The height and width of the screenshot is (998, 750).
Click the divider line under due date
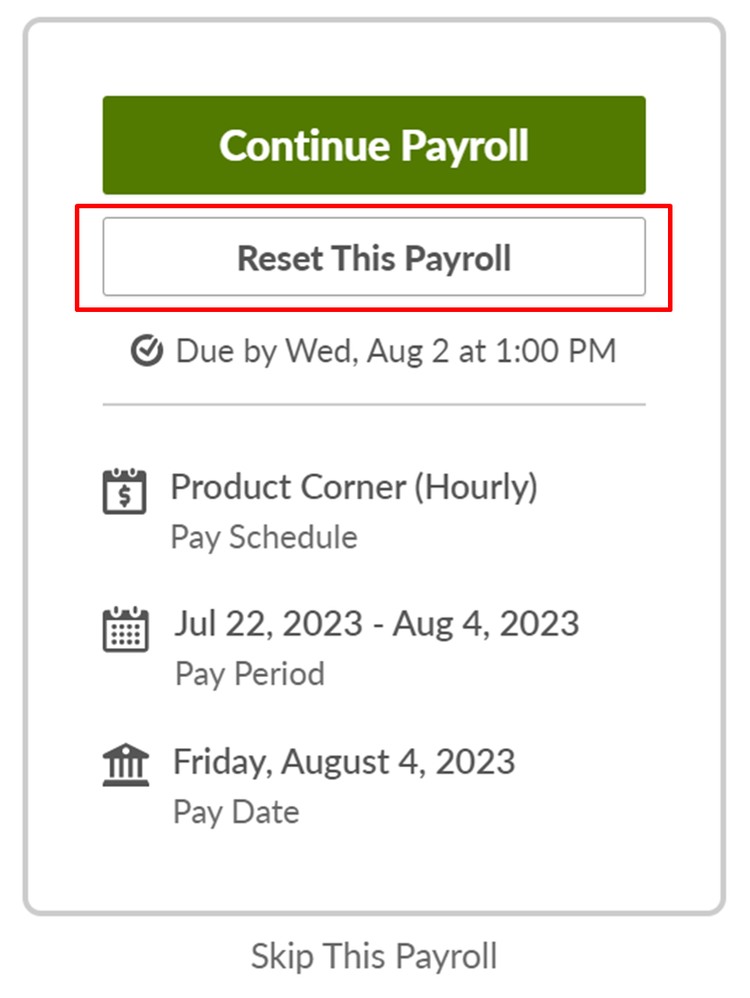point(374,404)
